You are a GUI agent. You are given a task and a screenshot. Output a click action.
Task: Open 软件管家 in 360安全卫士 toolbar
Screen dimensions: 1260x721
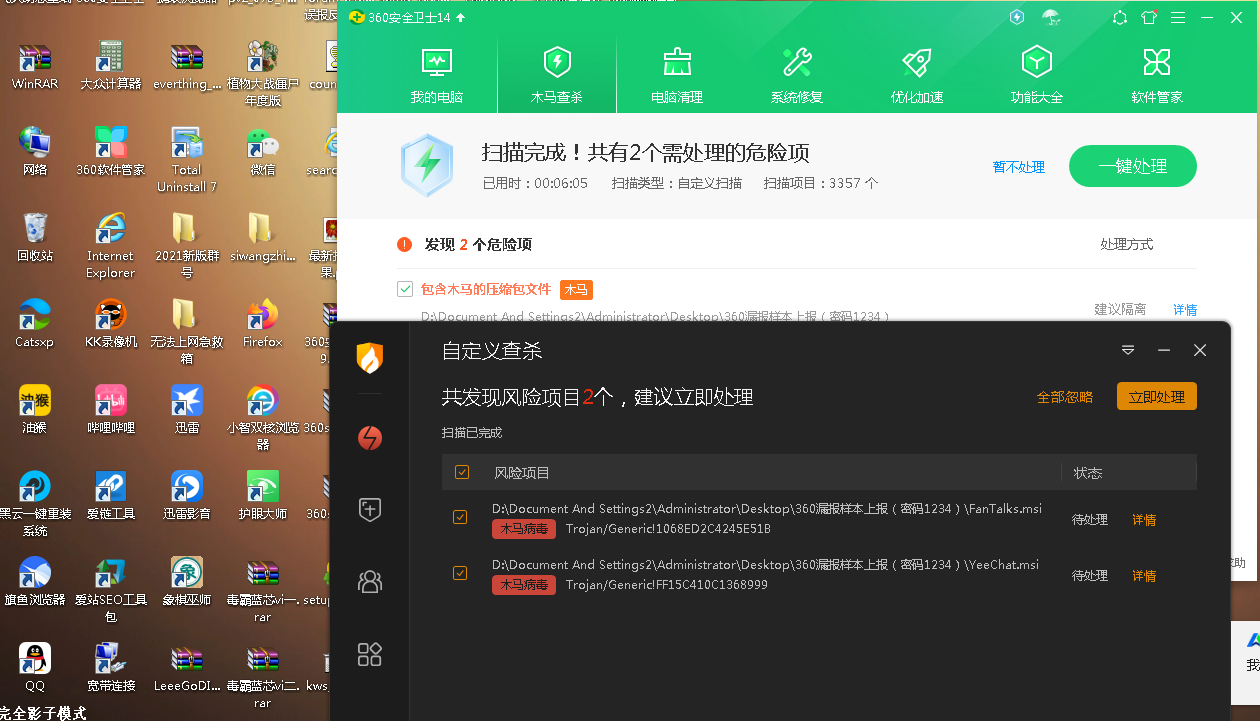tap(1157, 75)
